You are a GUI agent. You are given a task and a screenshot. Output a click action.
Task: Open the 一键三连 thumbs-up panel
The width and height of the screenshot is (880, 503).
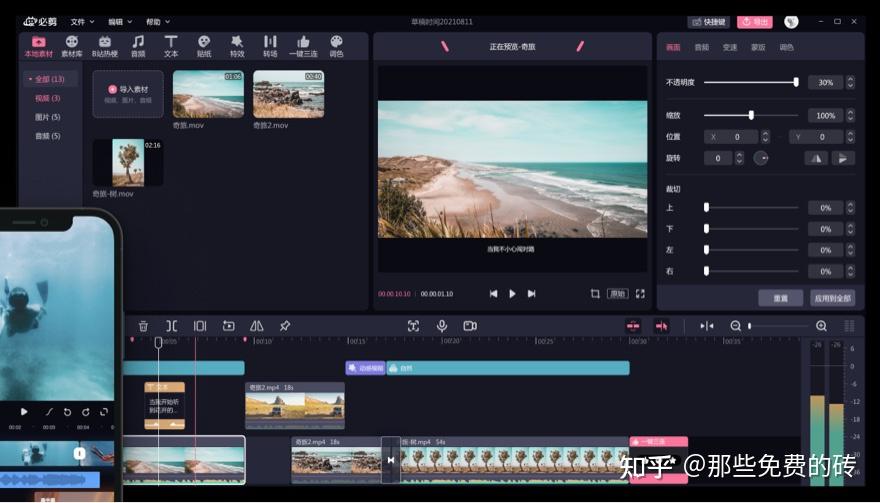[303, 47]
